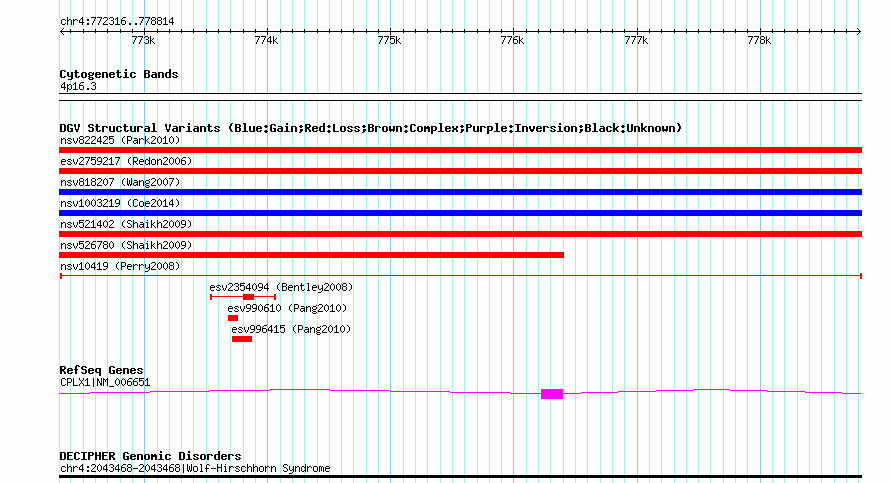Click the esv2354094 (Bentley2008) label
This screenshot has height=483, width=890.
281,287
